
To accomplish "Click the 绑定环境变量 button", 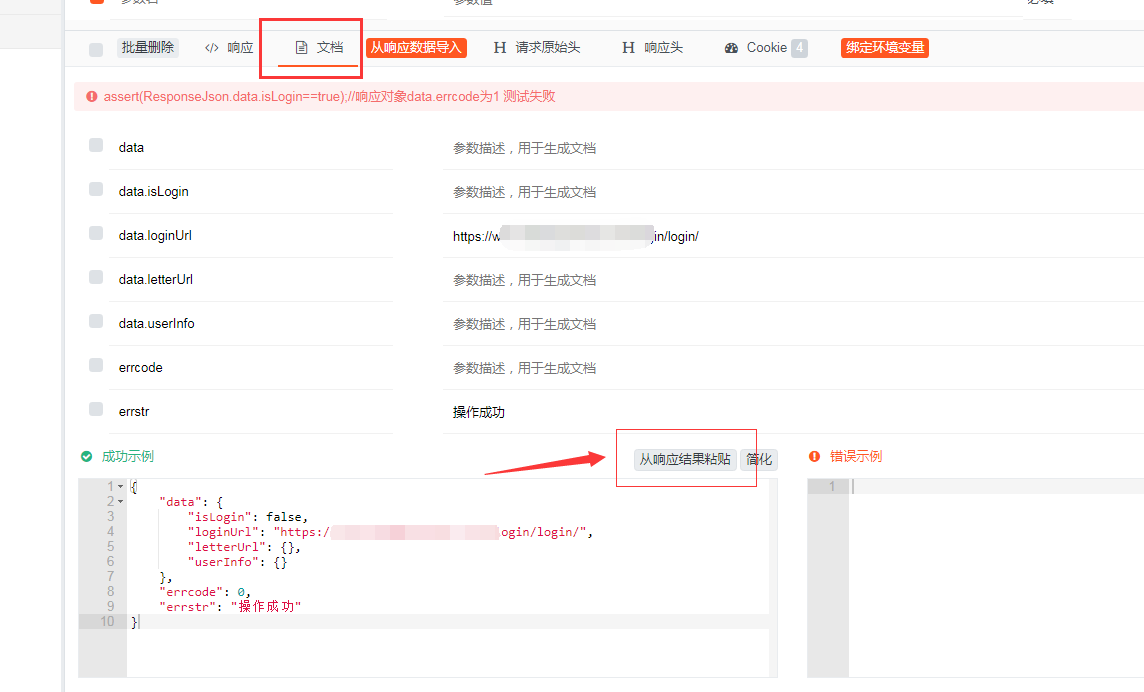I will click(x=884, y=47).
